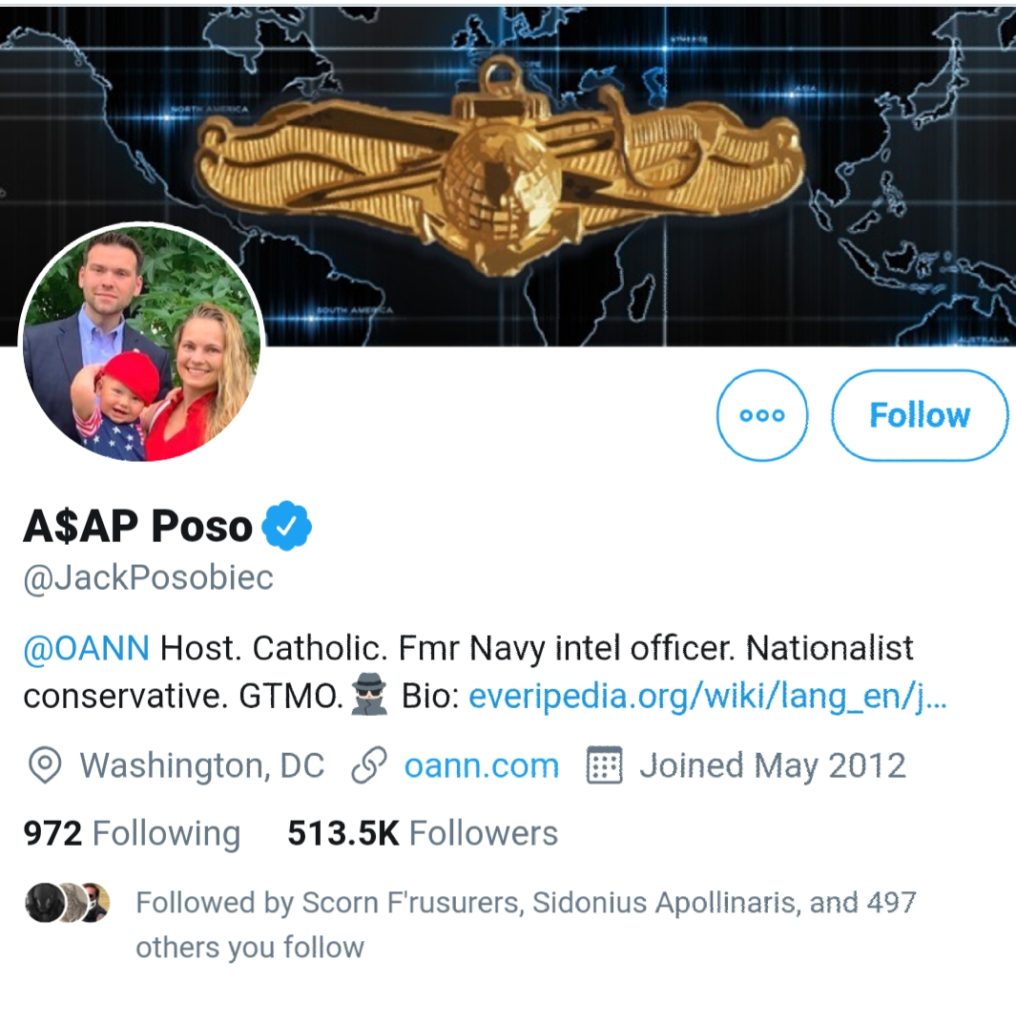Click the third small follower avatar
The width and height of the screenshot is (1016, 1024).
pos(97,903)
